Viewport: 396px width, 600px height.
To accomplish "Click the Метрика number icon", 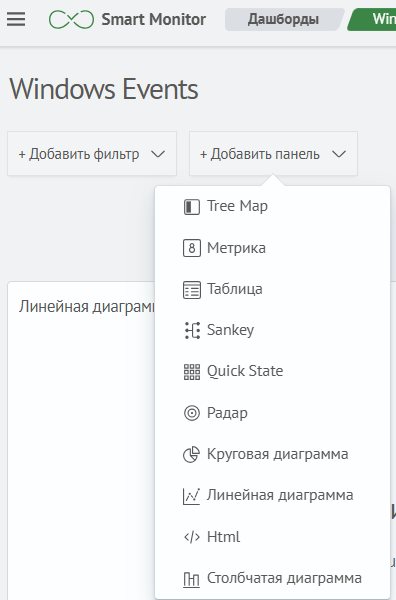I will 192,248.
